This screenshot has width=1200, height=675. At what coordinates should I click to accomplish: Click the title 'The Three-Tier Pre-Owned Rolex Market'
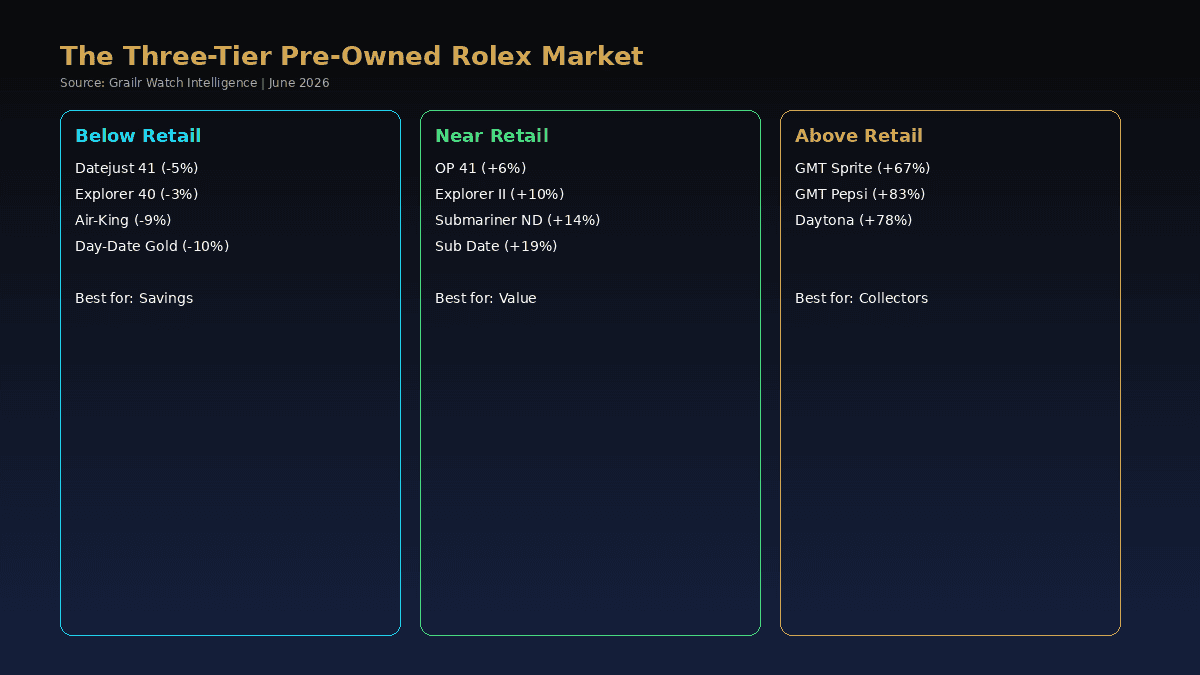pyautogui.click(x=351, y=56)
